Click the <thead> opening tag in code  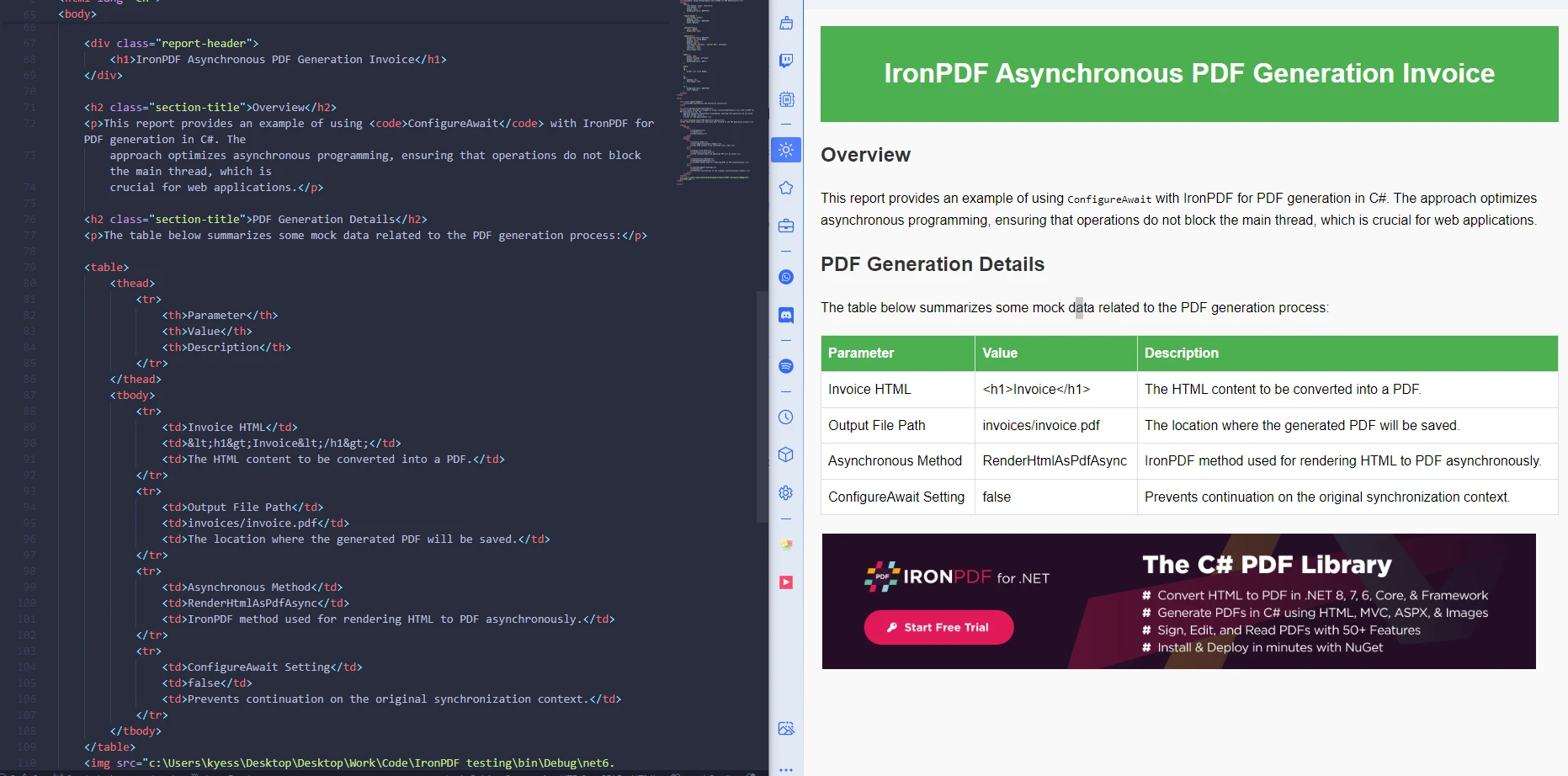[133, 284]
